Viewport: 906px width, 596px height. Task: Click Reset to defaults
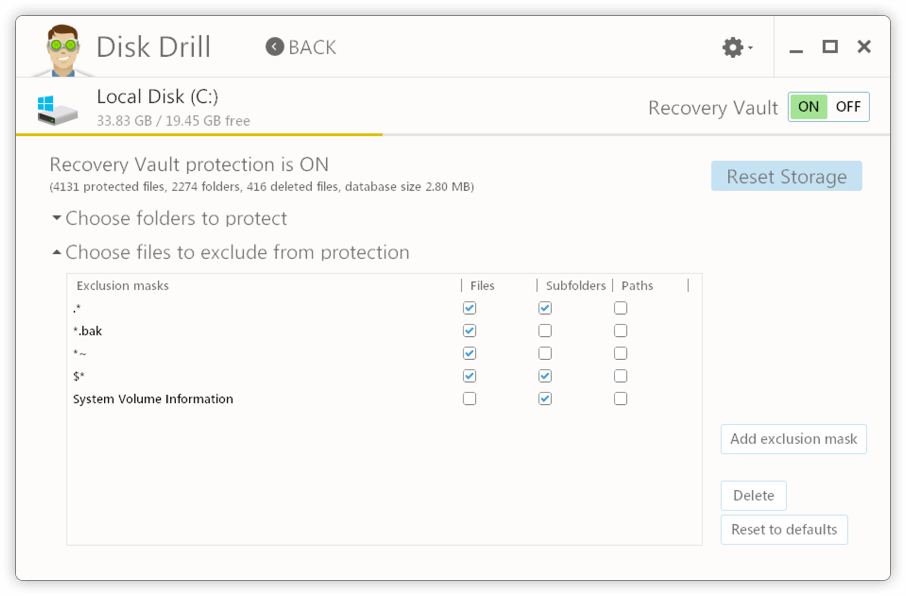pos(784,529)
